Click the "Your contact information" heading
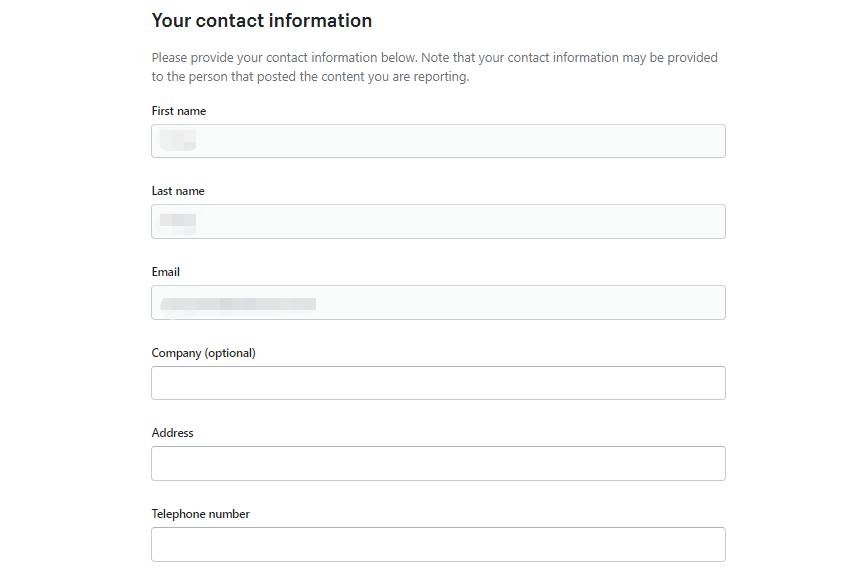The image size is (859, 581). coord(262,21)
